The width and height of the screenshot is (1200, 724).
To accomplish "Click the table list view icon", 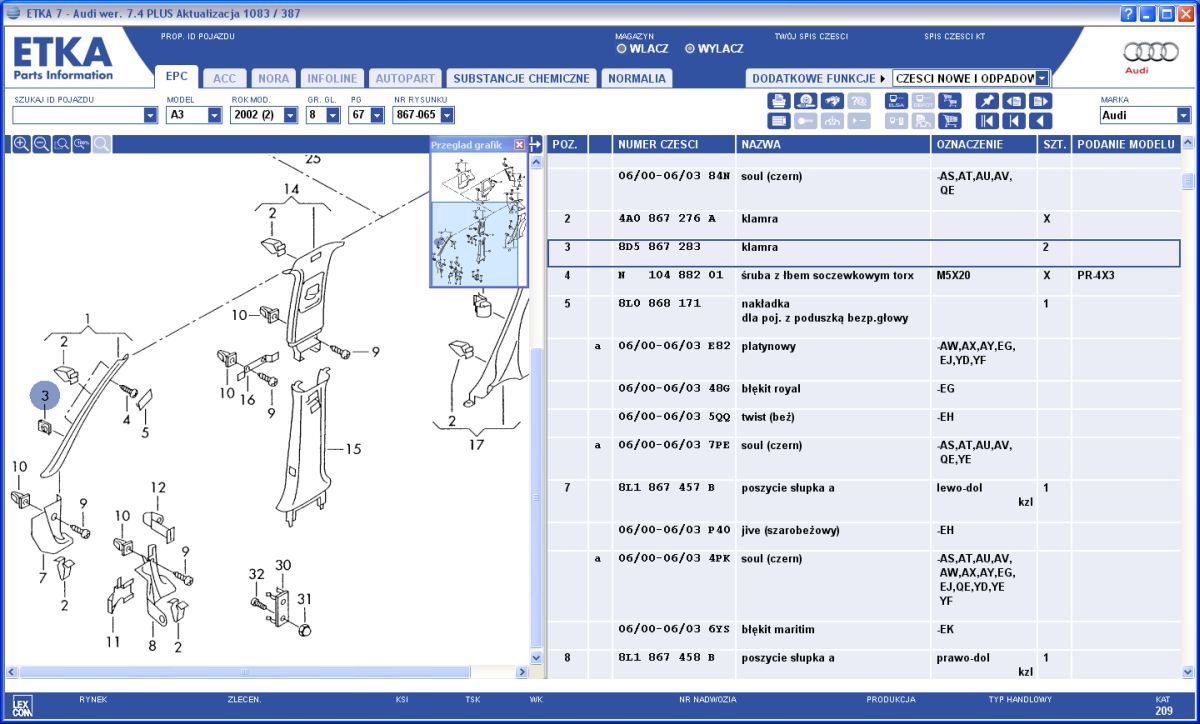I will click(779, 121).
